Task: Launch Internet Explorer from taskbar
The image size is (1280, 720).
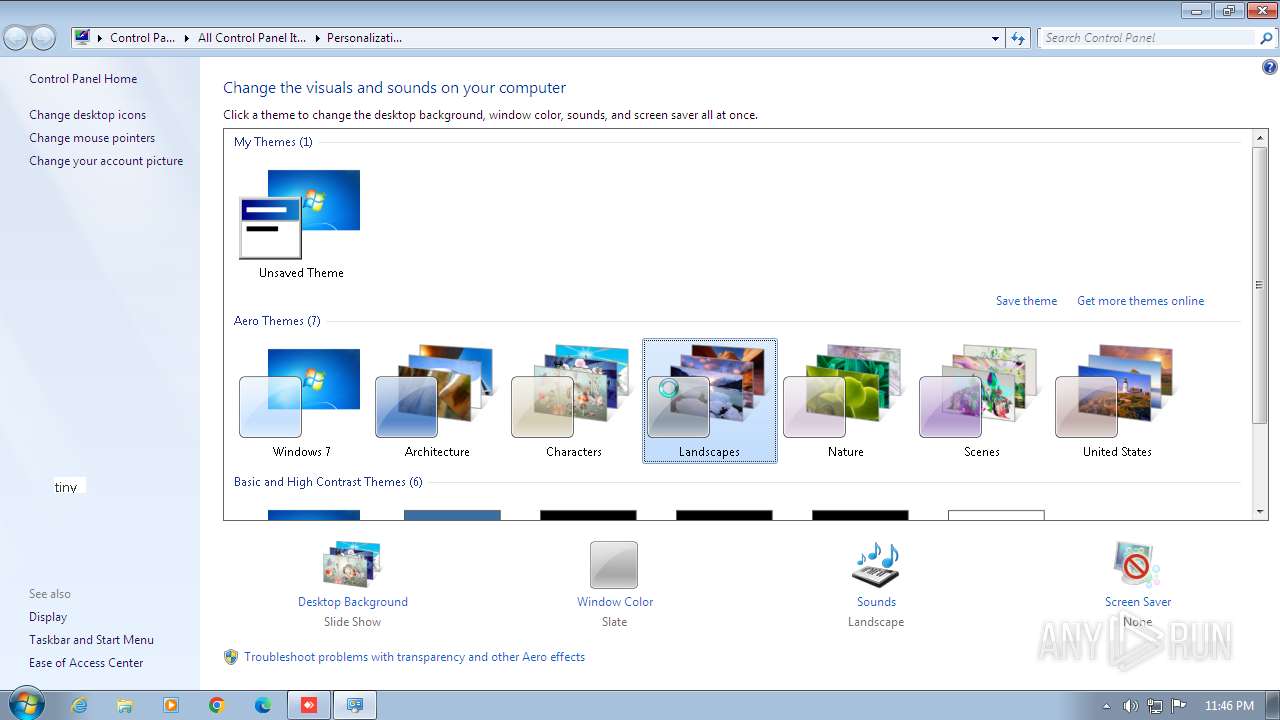Action: click(x=79, y=705)
